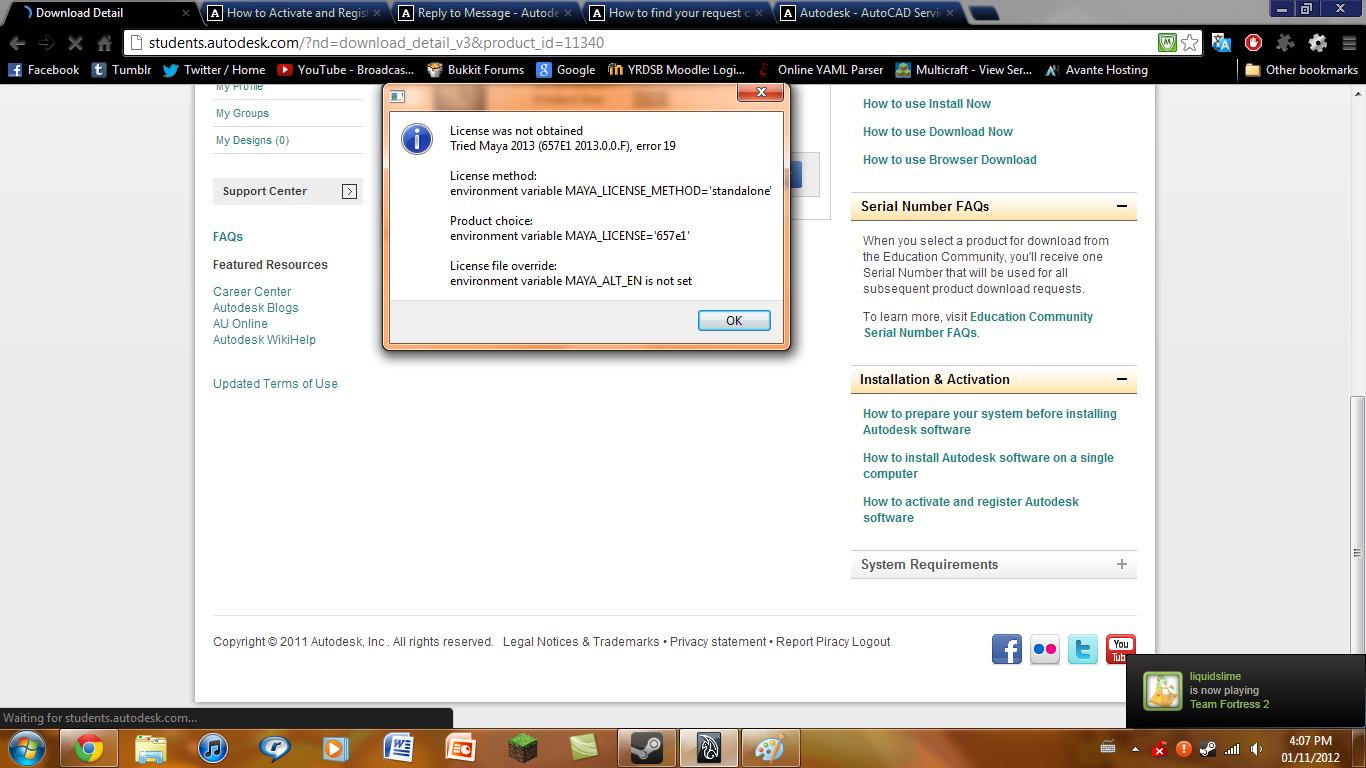Image resolution: width=1366 pixels, height=768 pixels.
Task: Collapse the Serial Number FAQs section
Action: (1122, 207)
